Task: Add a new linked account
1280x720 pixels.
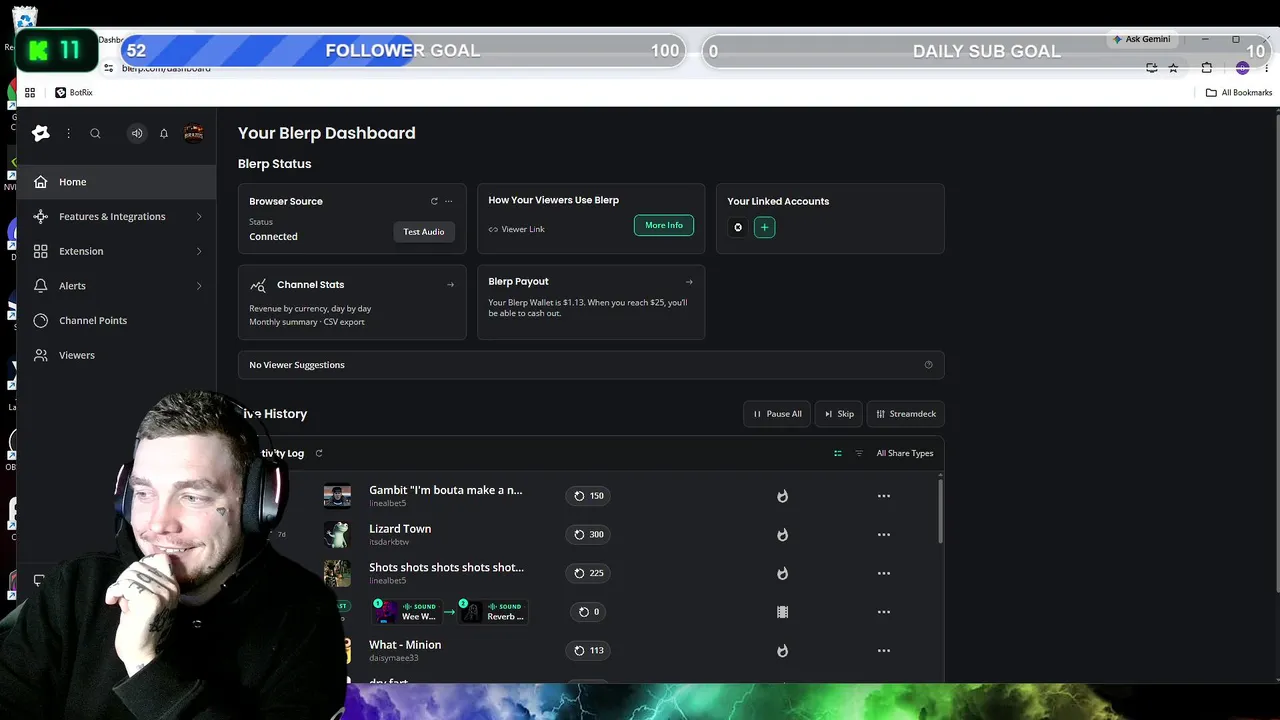Action: click(764, 227)
